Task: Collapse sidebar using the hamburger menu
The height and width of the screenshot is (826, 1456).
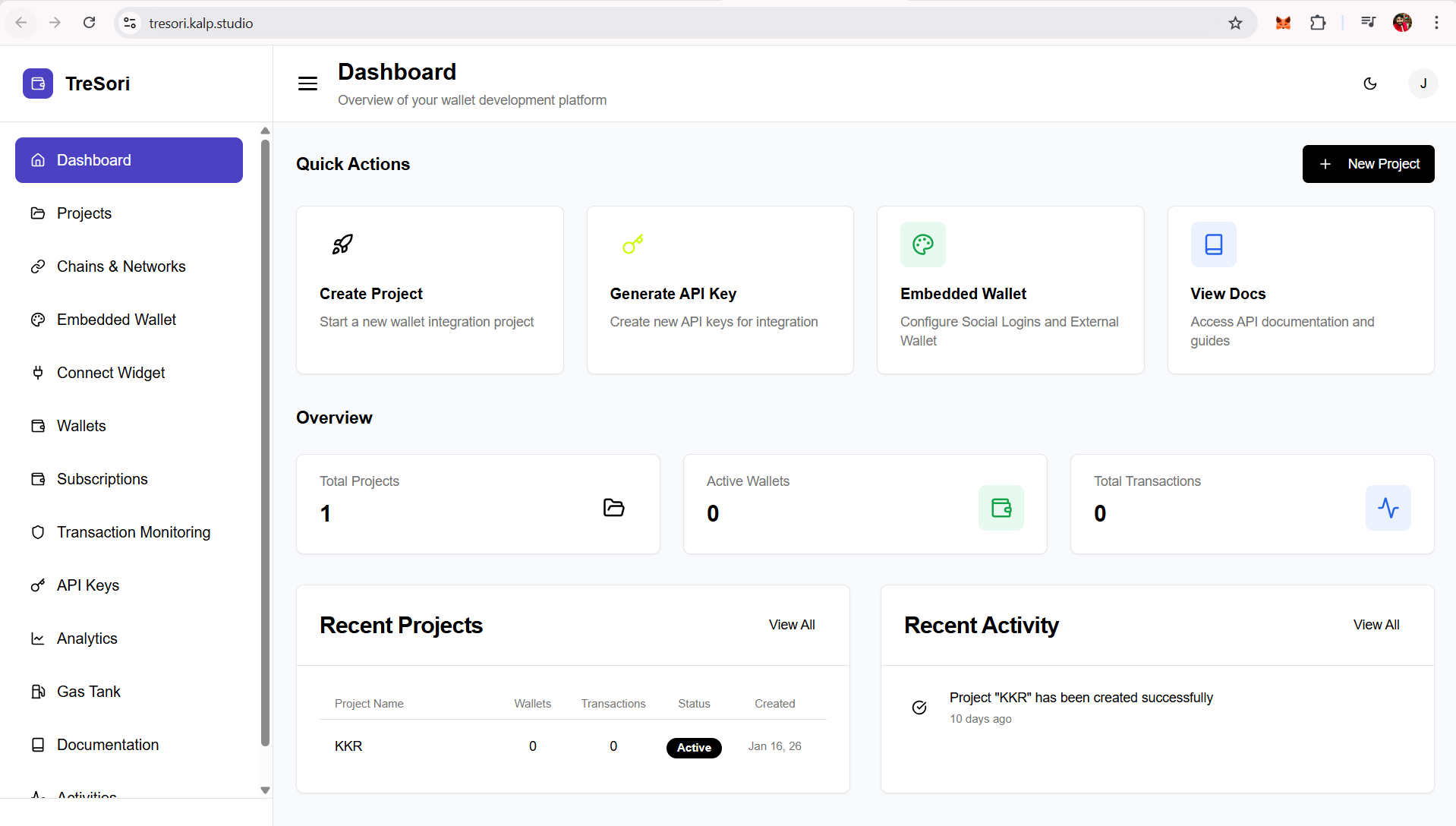Action: [307, 84]
